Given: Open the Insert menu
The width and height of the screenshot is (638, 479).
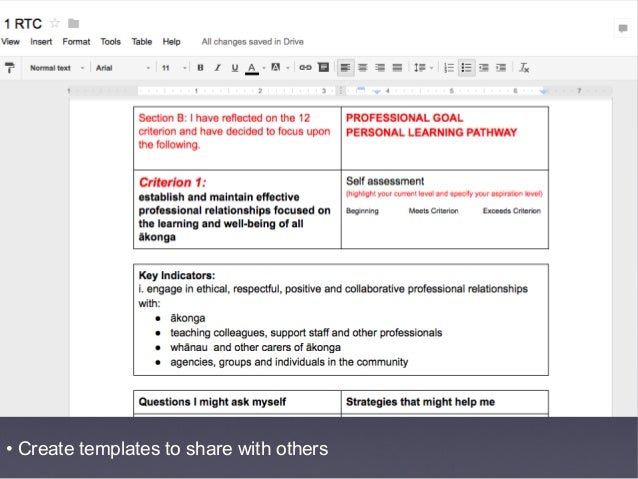Looking at the screenshot, I should click(x=41, y=42).
